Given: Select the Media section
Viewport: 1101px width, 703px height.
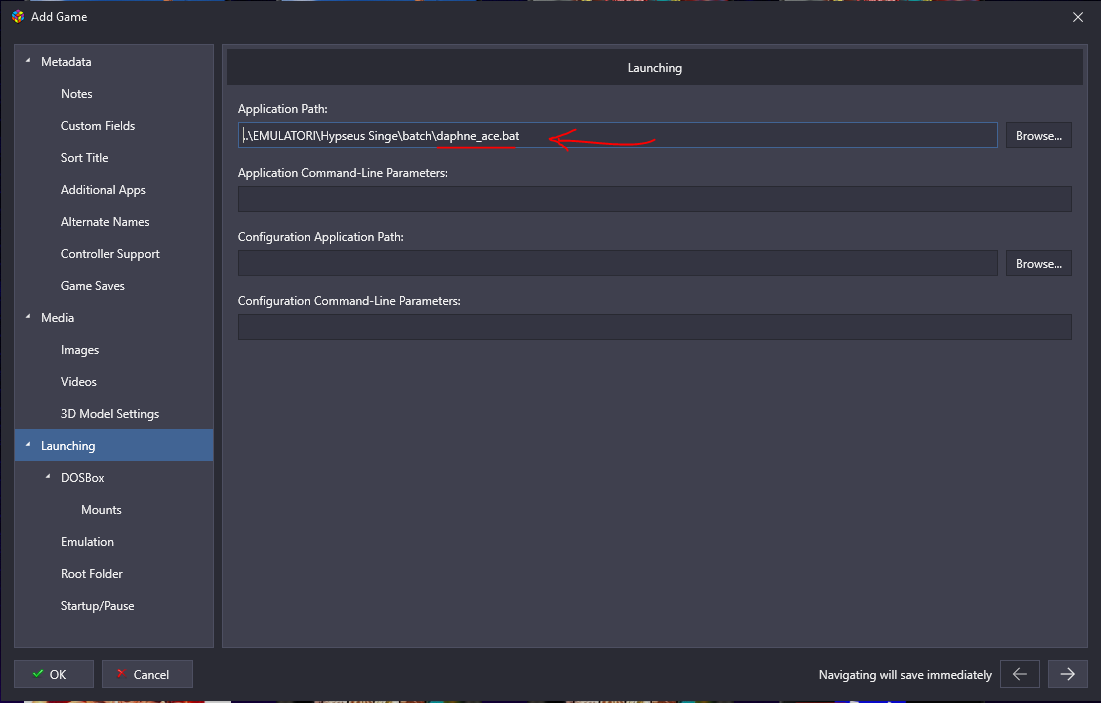Looking at the screenshot, I should [58, 317].
